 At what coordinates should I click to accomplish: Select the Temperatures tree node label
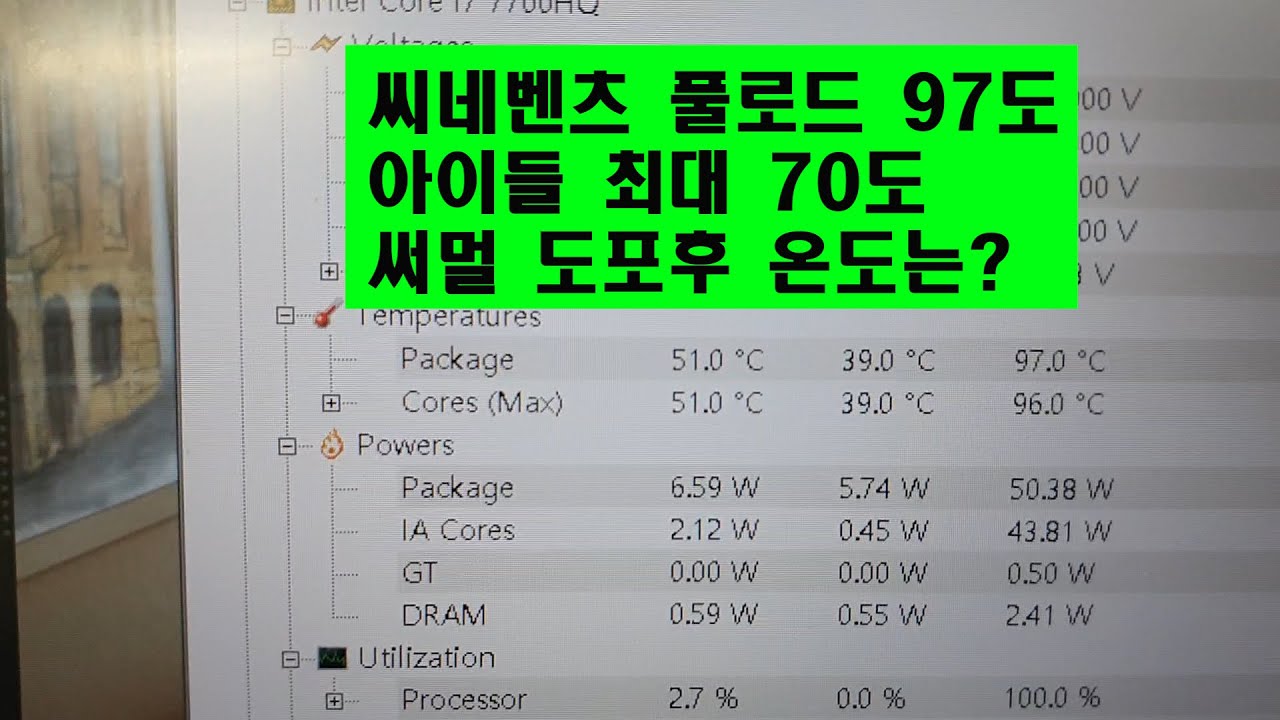pyautogui.click(x=448, y=317)
